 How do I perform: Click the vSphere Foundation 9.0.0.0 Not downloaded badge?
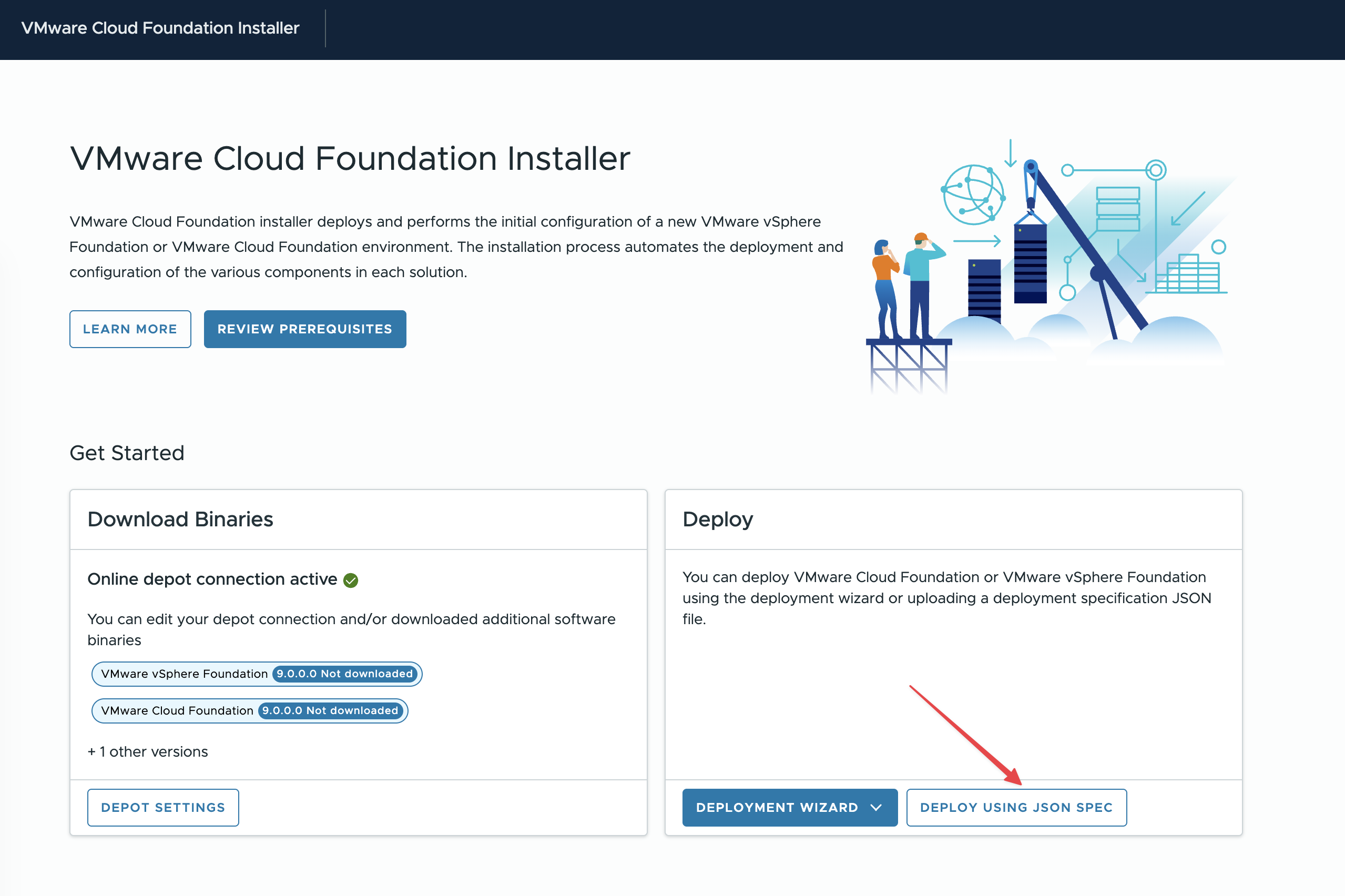click(344, 674)
